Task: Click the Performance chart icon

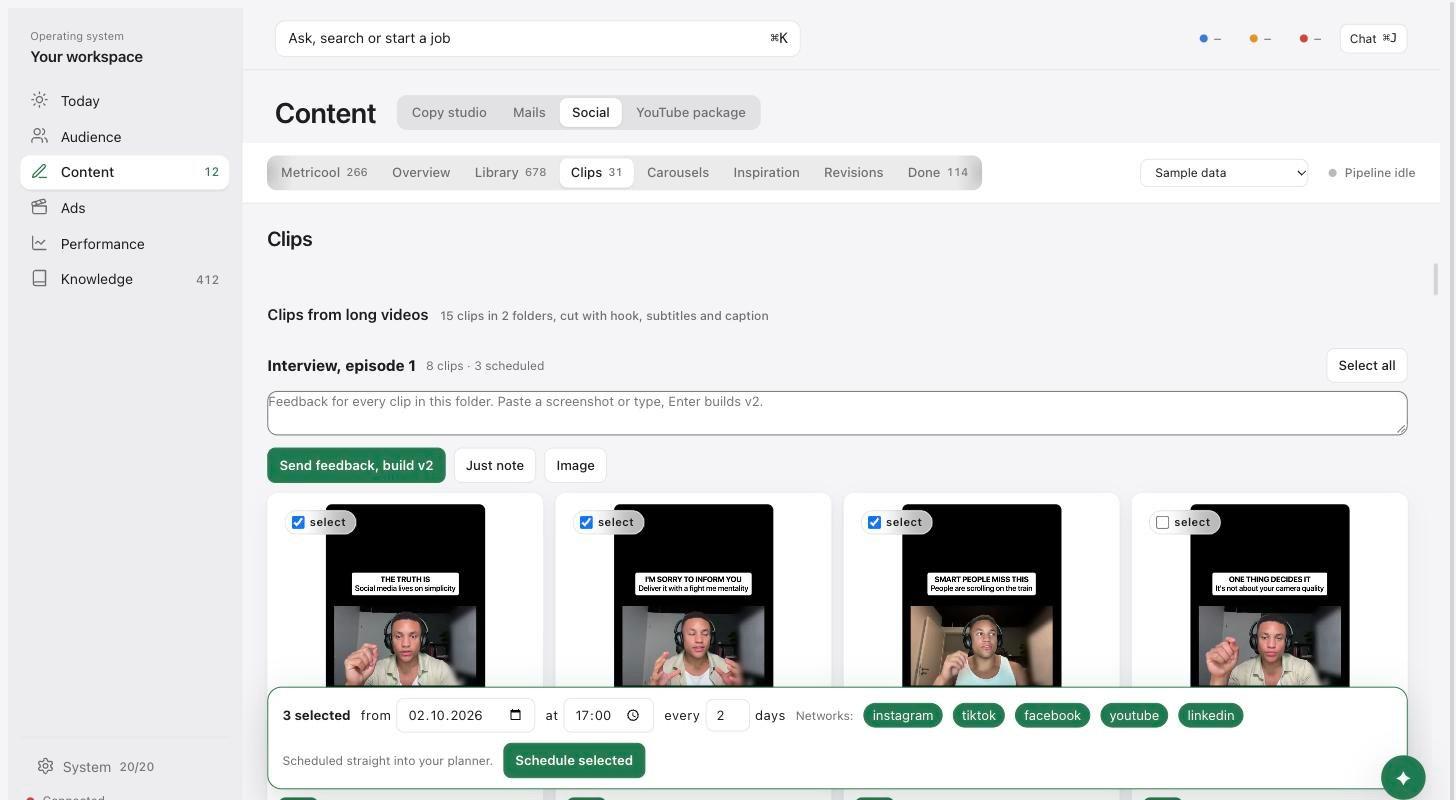Action: pos(39,243)
